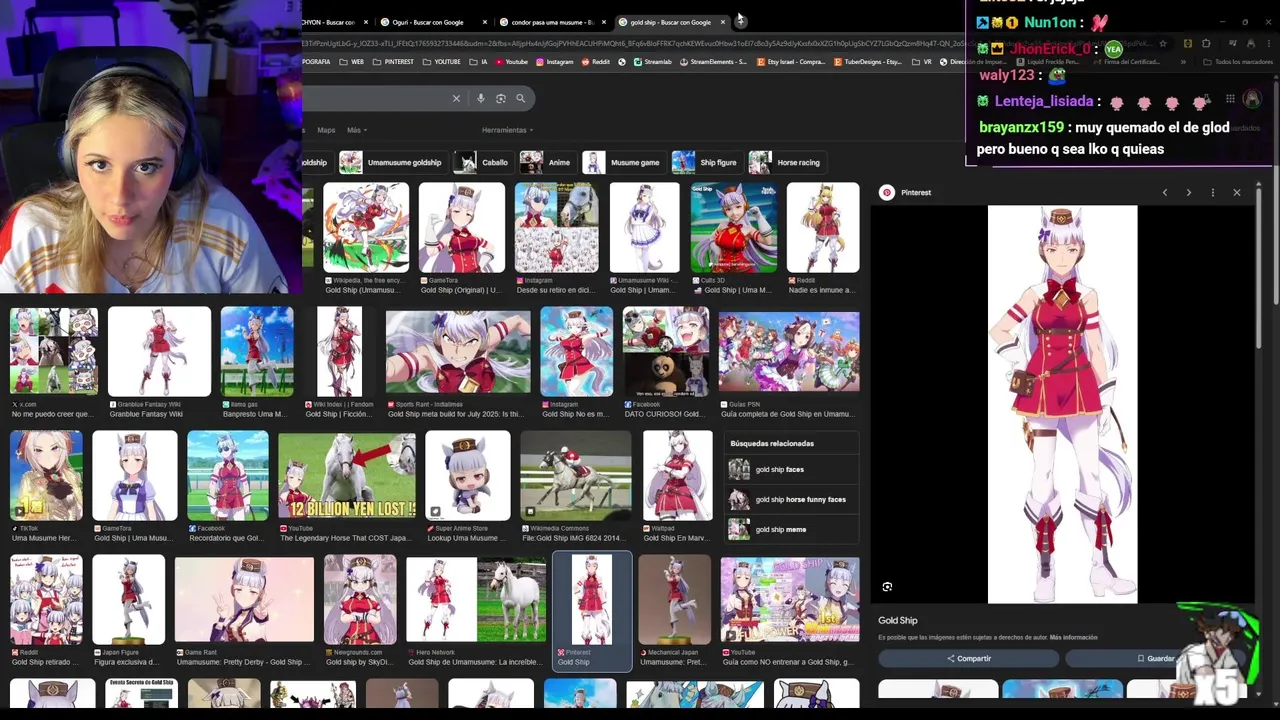Image resolution: width=1280 pixels, height=720 pixels.
Task: Filter by 'Caballo' chip
Action: [x=482, y=162]
